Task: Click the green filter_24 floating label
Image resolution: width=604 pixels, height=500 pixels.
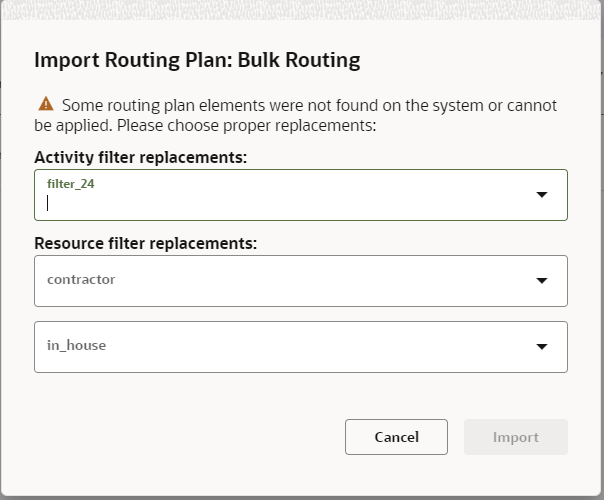Action: 71,184
